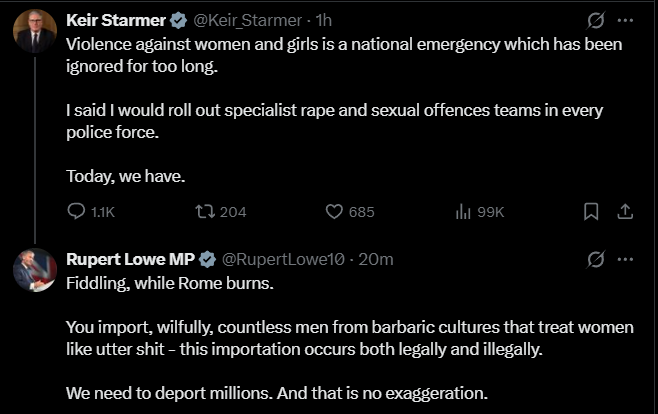Viewport: 658px width, 414px height.
Task: View analytics for Keir Starmer's post
Action: coord(463,212)
